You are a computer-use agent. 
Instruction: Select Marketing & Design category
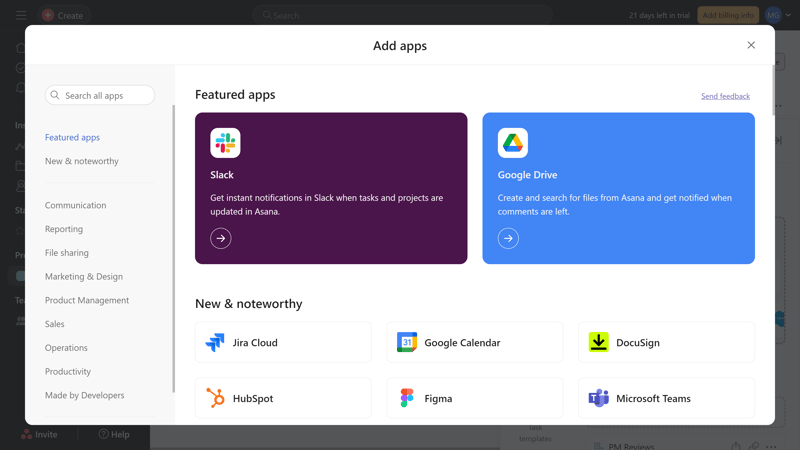tap(84, 277)
